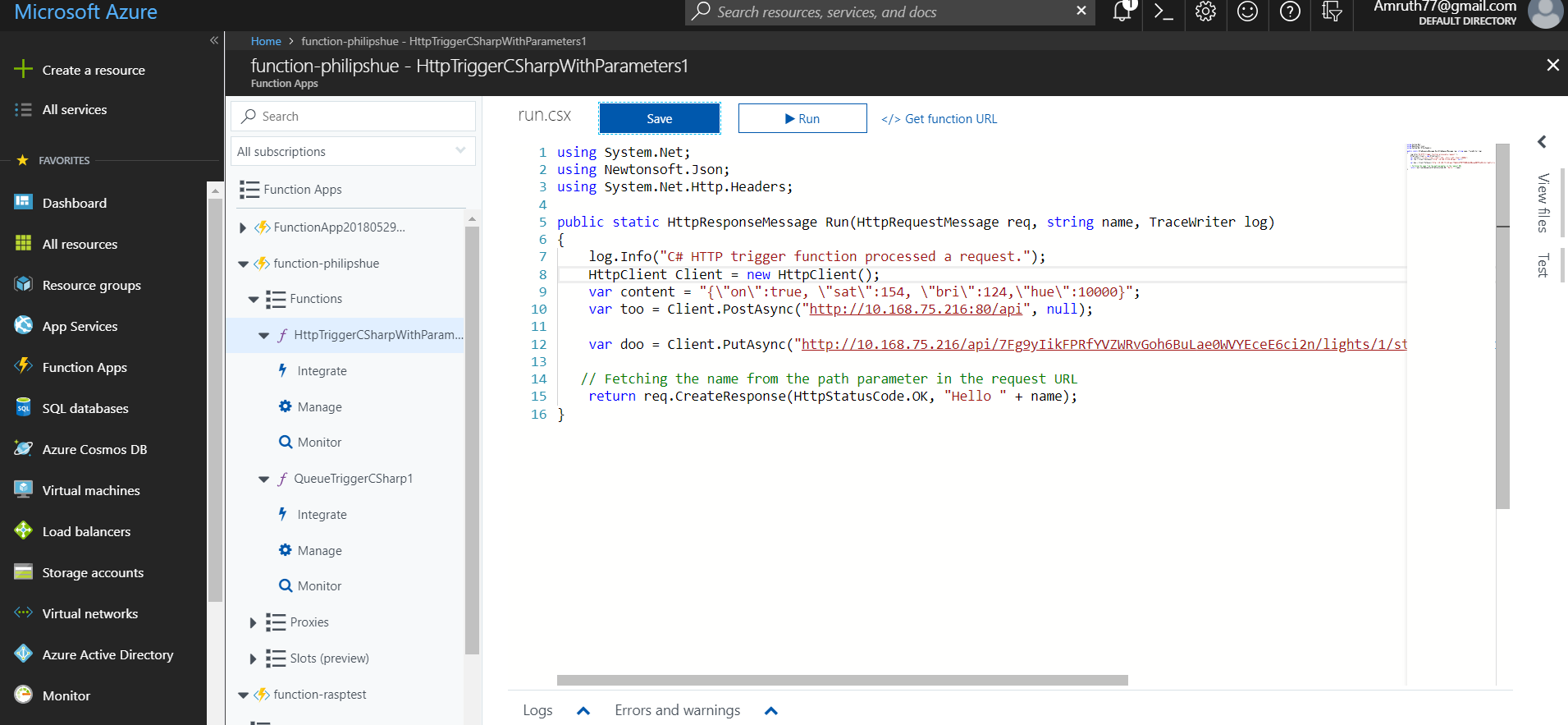This screenshot has width=1568, height=725.
Task: Select Monitor under HttpTriggerCSharpWithParam
Action: click(319, 443)
